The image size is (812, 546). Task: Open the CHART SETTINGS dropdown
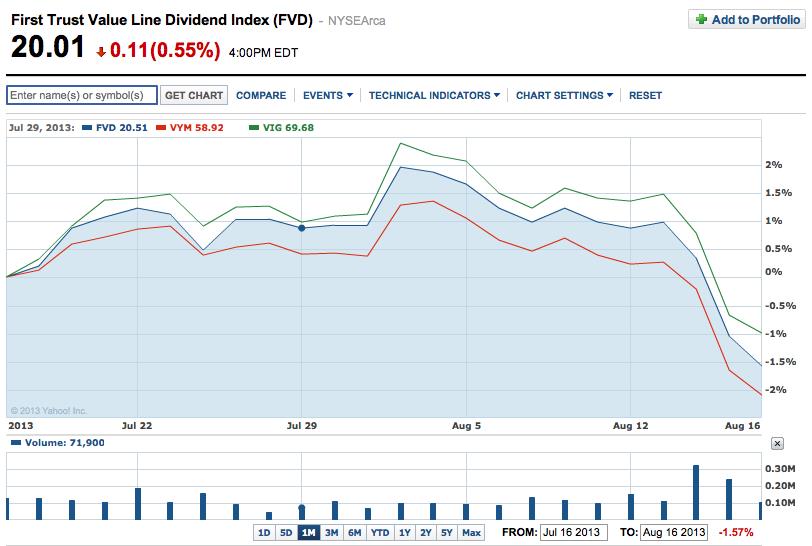[564, 95]
